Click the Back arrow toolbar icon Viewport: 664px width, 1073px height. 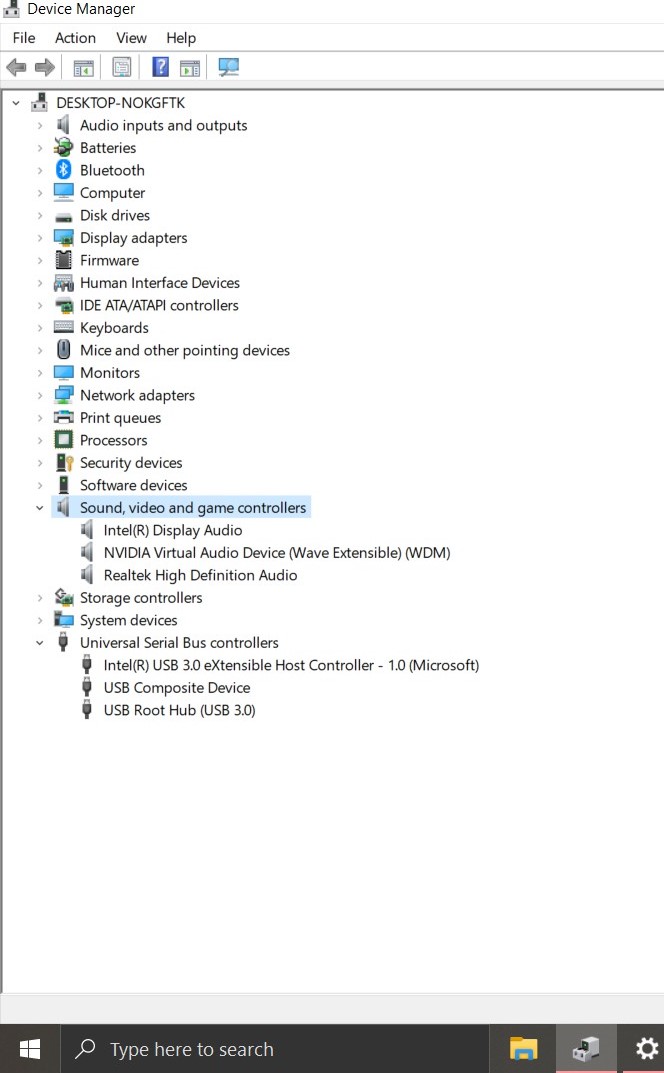[x=16, y=67]
